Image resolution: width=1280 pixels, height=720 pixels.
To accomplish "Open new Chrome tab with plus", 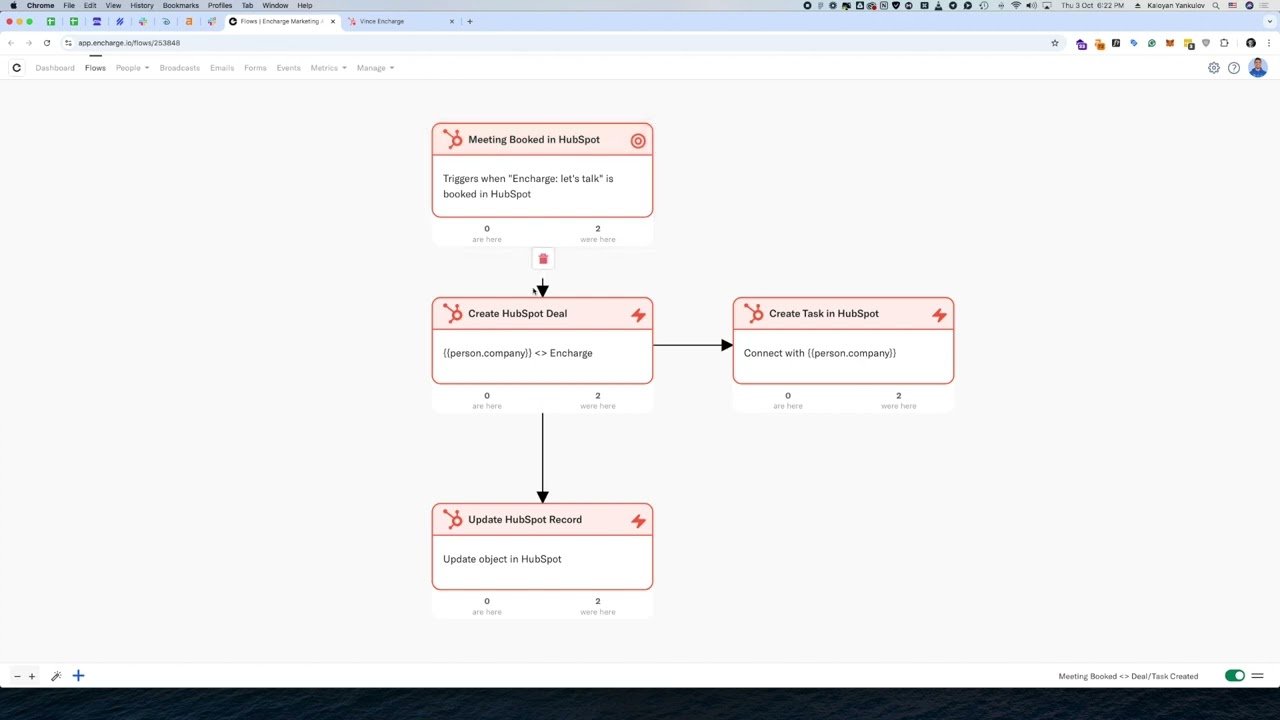I will pyautogui.click(x=470, y=21).
